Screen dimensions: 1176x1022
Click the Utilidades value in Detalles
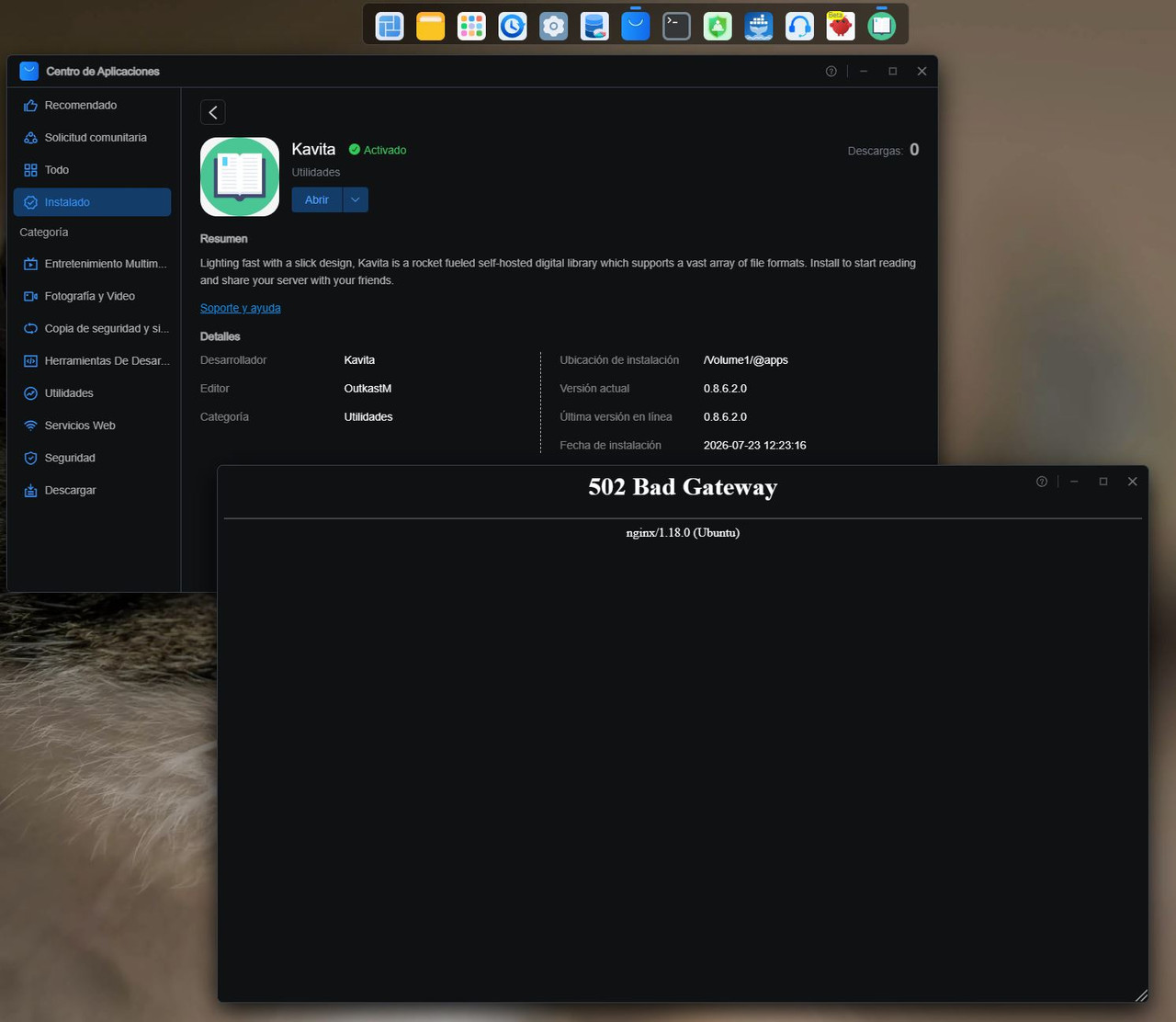[368, 417]
